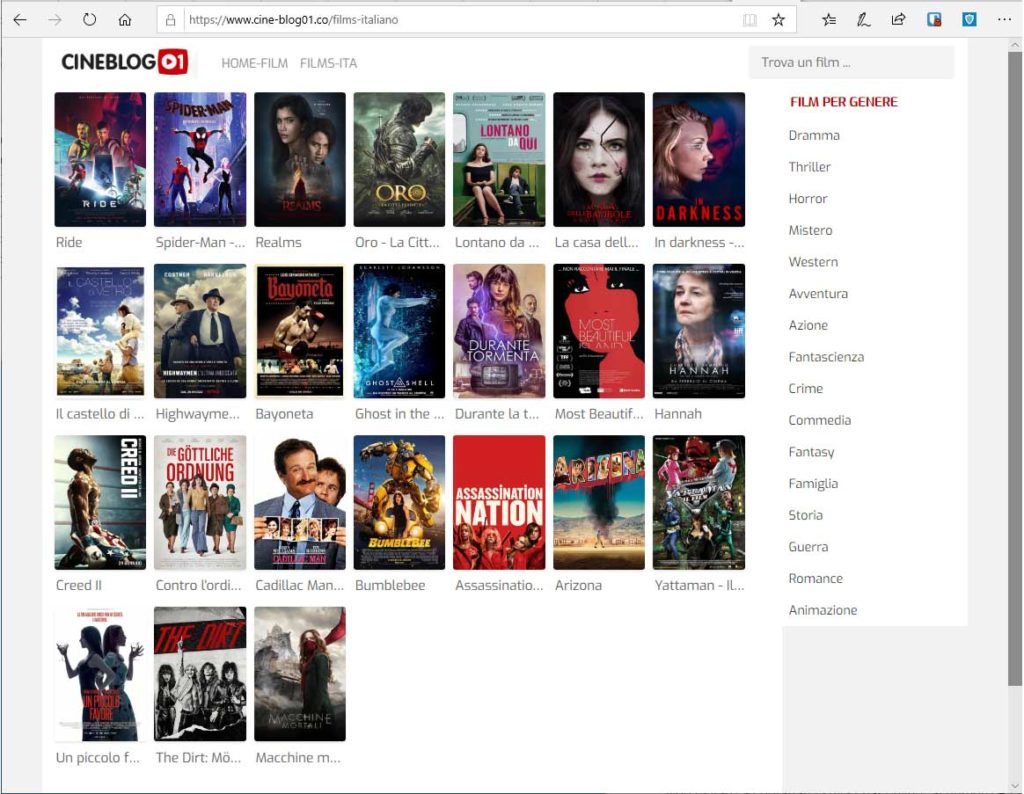This screenshot has height=794, width=1024.
Task: Click the Horror genre link
Action: 808,199
